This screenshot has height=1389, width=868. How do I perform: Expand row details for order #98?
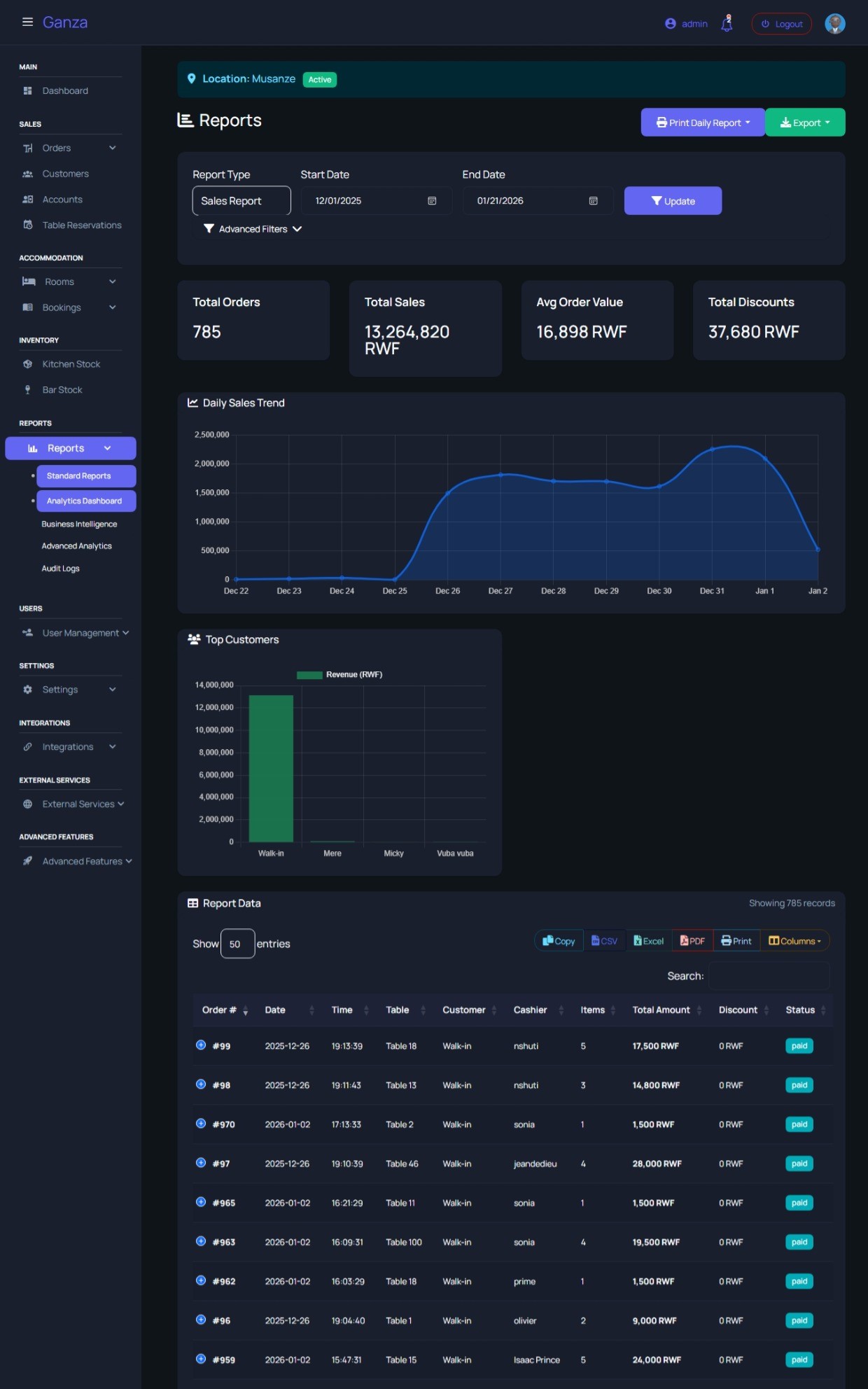coord(200,1084)
